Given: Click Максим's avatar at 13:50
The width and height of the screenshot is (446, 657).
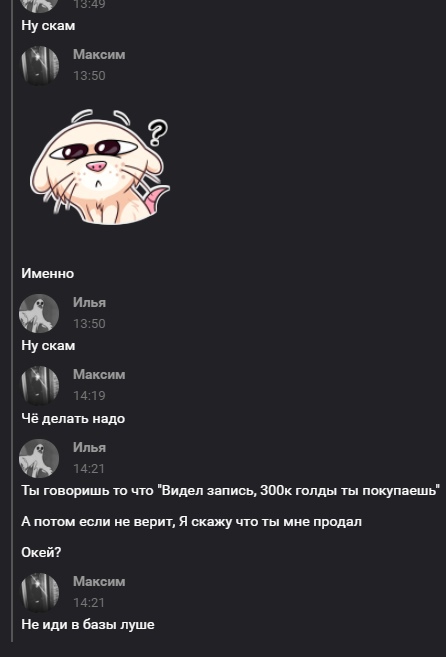Looking at the screenshot, I should tap(39, 65).
